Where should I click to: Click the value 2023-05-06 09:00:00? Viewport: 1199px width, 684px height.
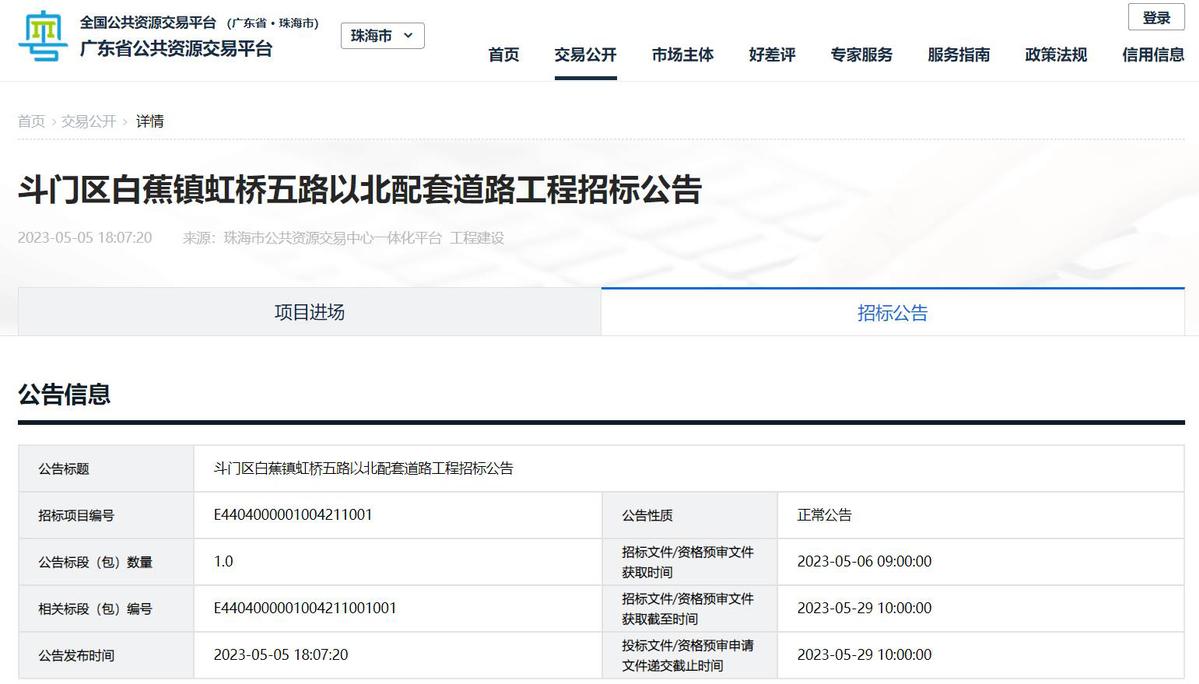(x=864, y=562)
